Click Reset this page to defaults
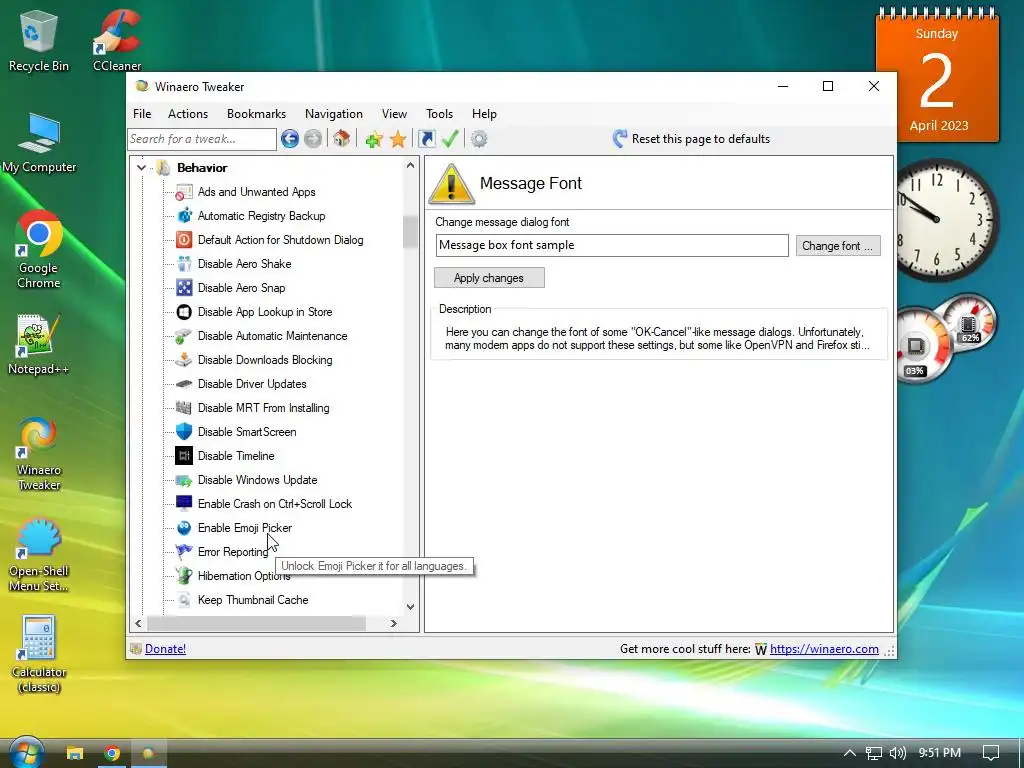Screen dimensions: 1024x768 [x=691, y=138]
